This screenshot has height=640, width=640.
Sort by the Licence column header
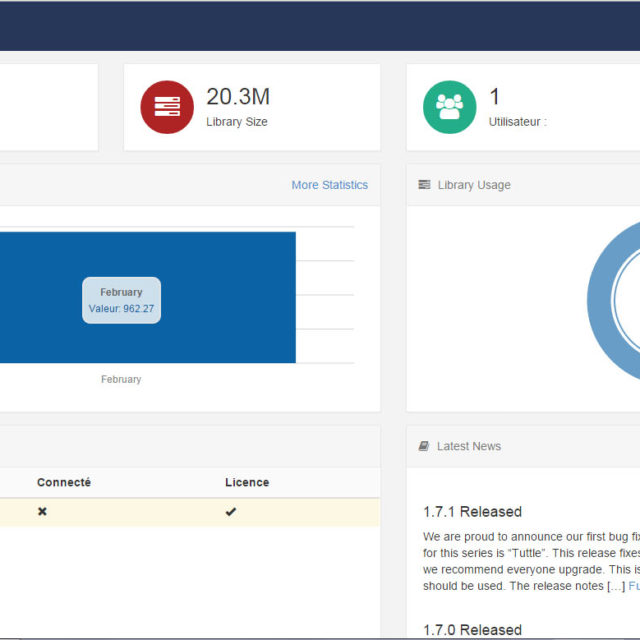point(247,482)
